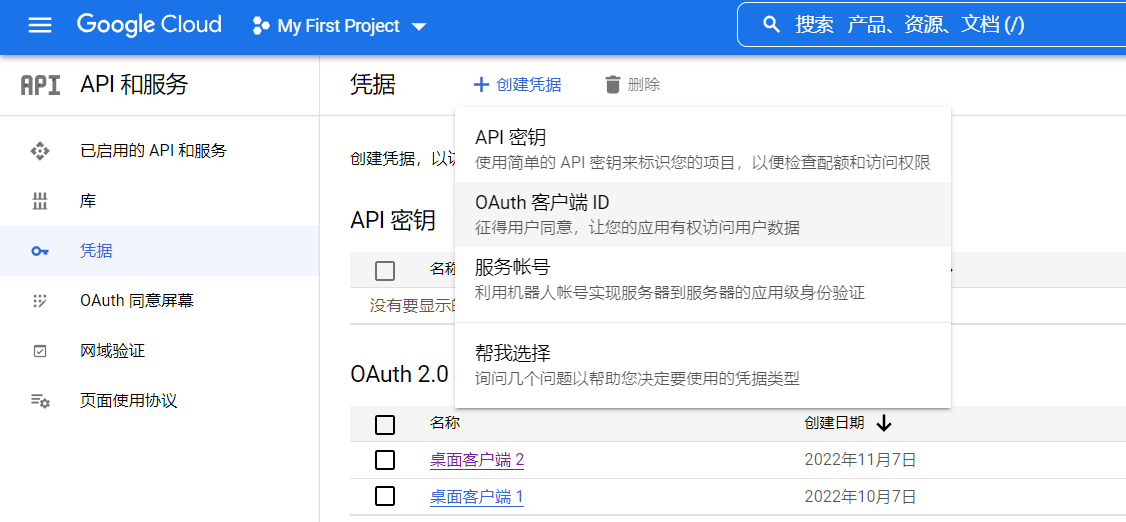Check the box for 桌面客户端 2
Viewport: 1126px width, 522px height.
tap(385, 460)
